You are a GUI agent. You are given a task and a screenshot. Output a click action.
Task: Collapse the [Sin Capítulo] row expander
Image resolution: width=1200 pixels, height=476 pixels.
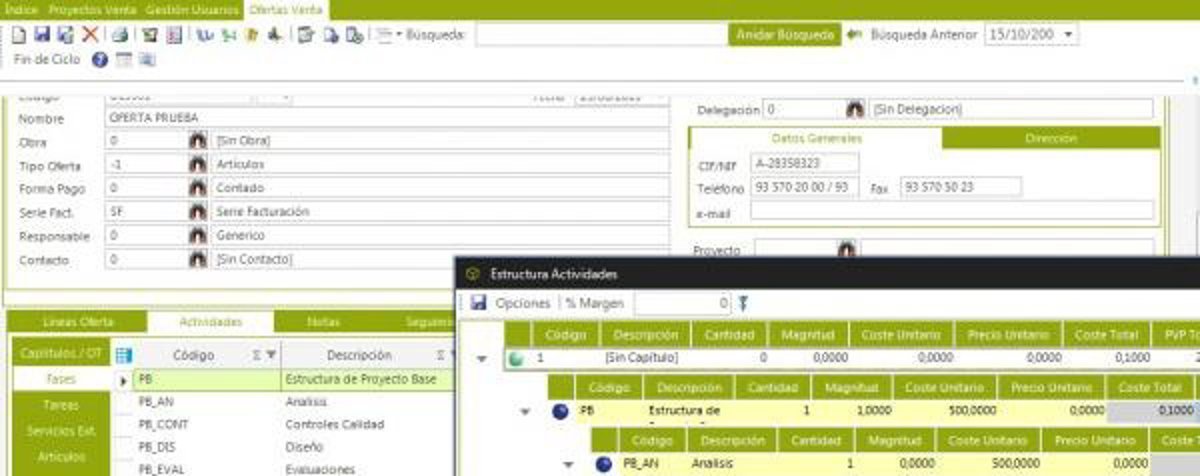tap(483, 358)
